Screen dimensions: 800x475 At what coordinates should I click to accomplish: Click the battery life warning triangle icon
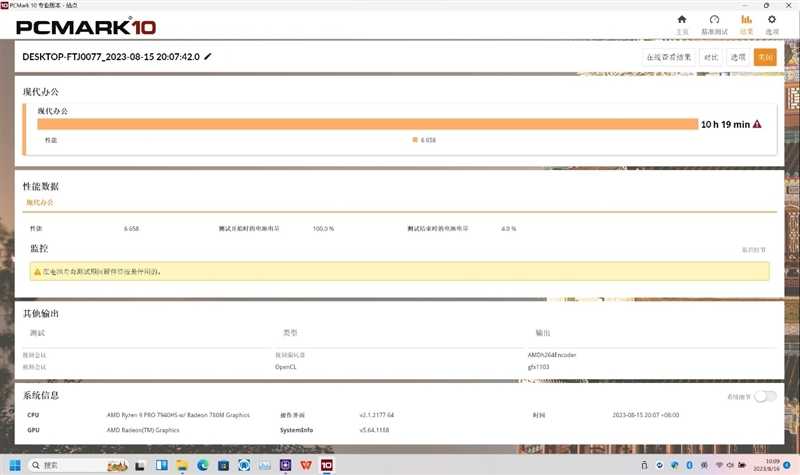click(x=757, y=124)
